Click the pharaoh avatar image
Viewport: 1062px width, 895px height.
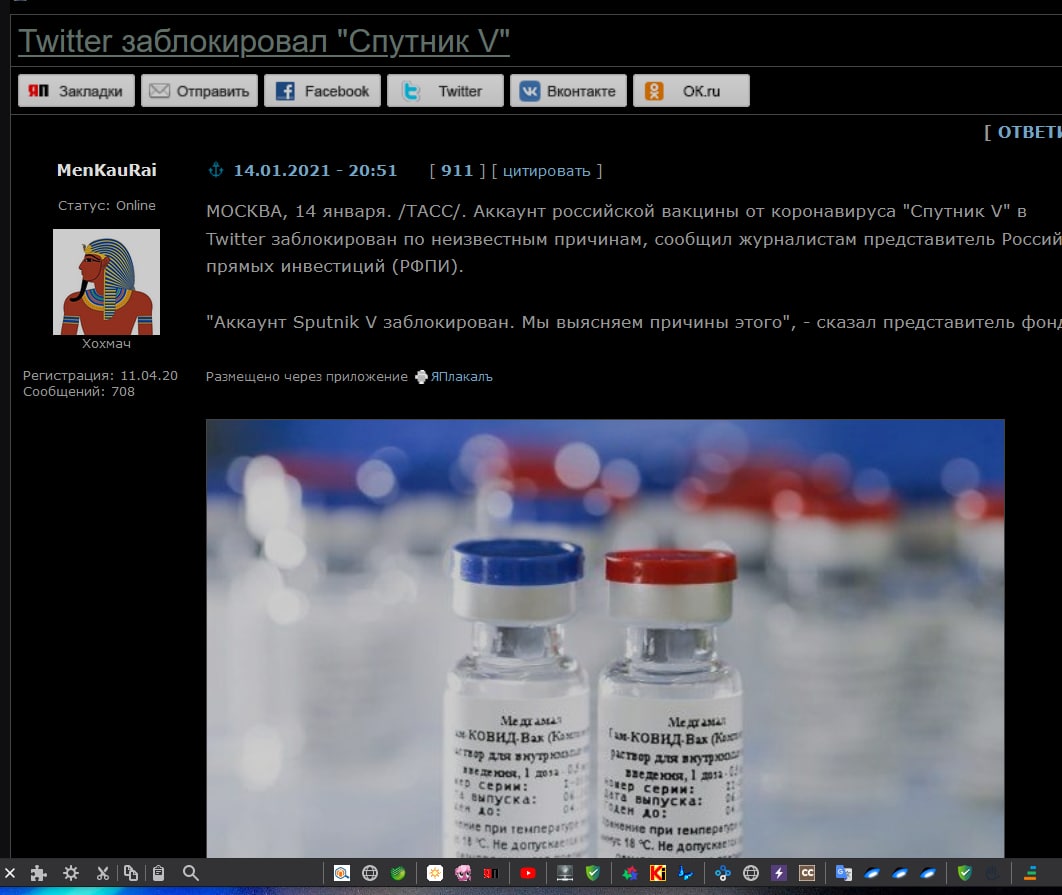pyautogui.click(x=106, y=282)
